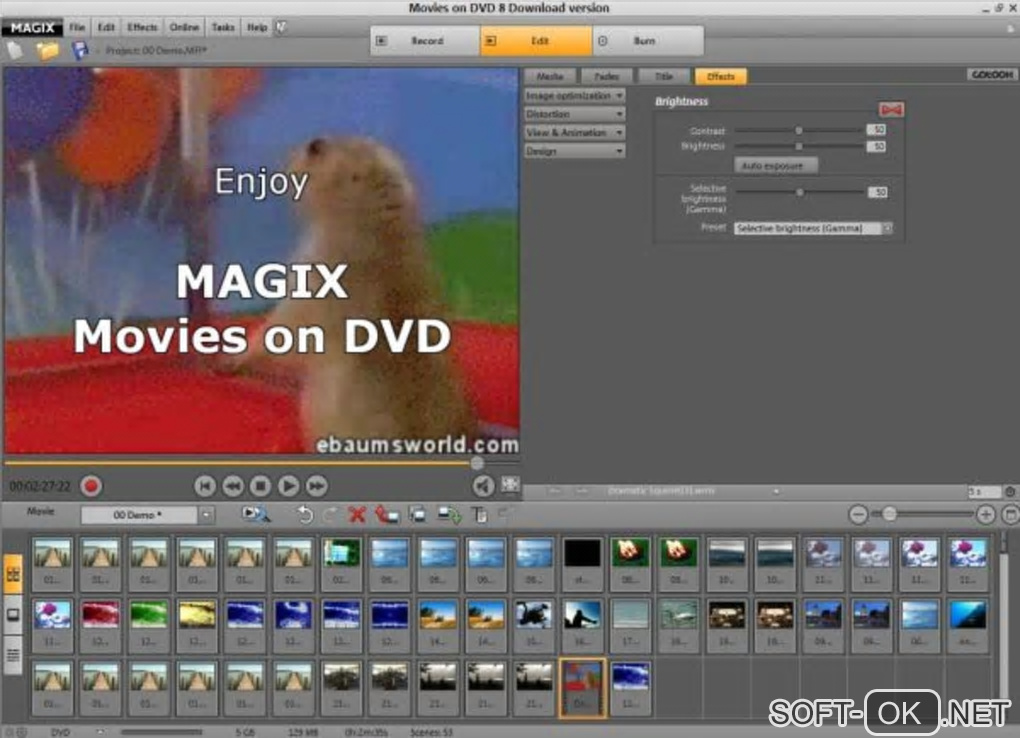Click the MAGIX logo button
The image size is (1020, 738).
click(x=32, y=27)
